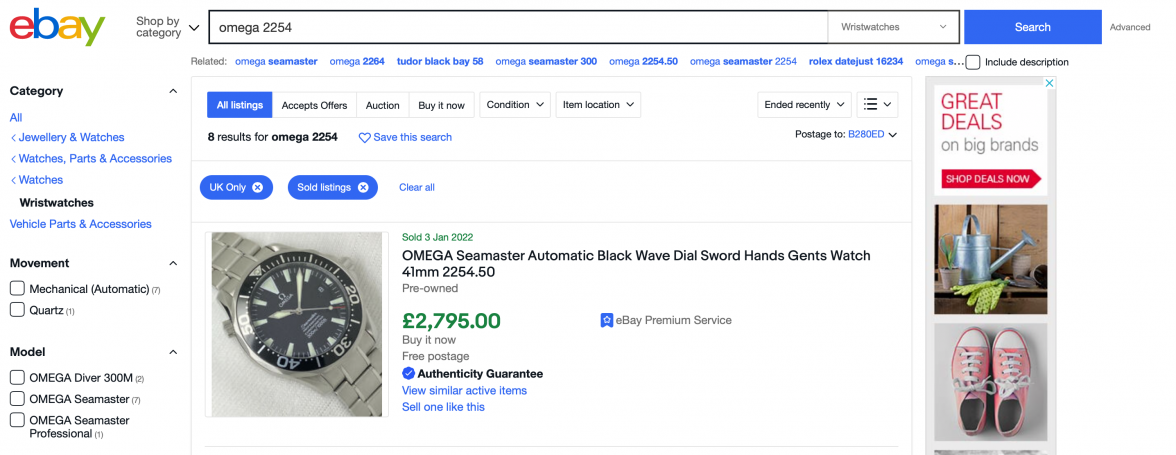Open the Shop by category dropdown
This screenshot has width=1176, height=455.
tap(167, 27)
